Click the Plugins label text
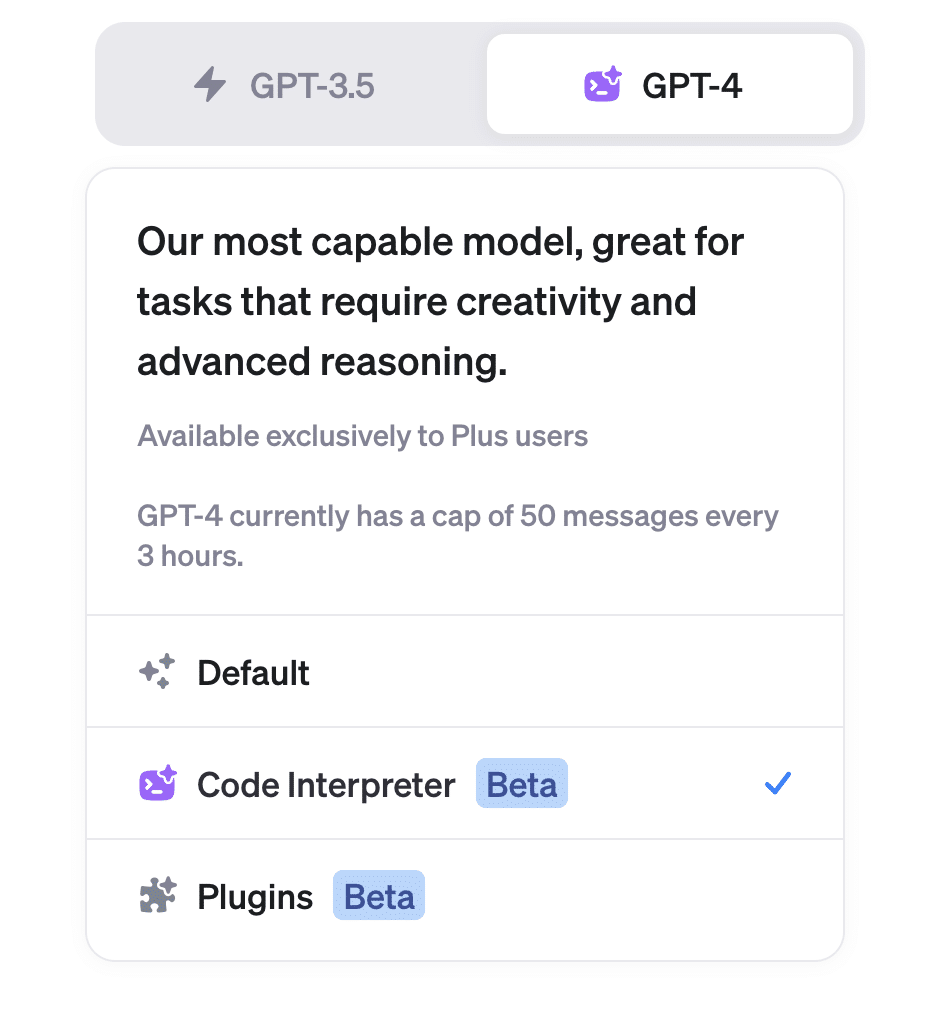948x1032 pixels. (255, 896)
